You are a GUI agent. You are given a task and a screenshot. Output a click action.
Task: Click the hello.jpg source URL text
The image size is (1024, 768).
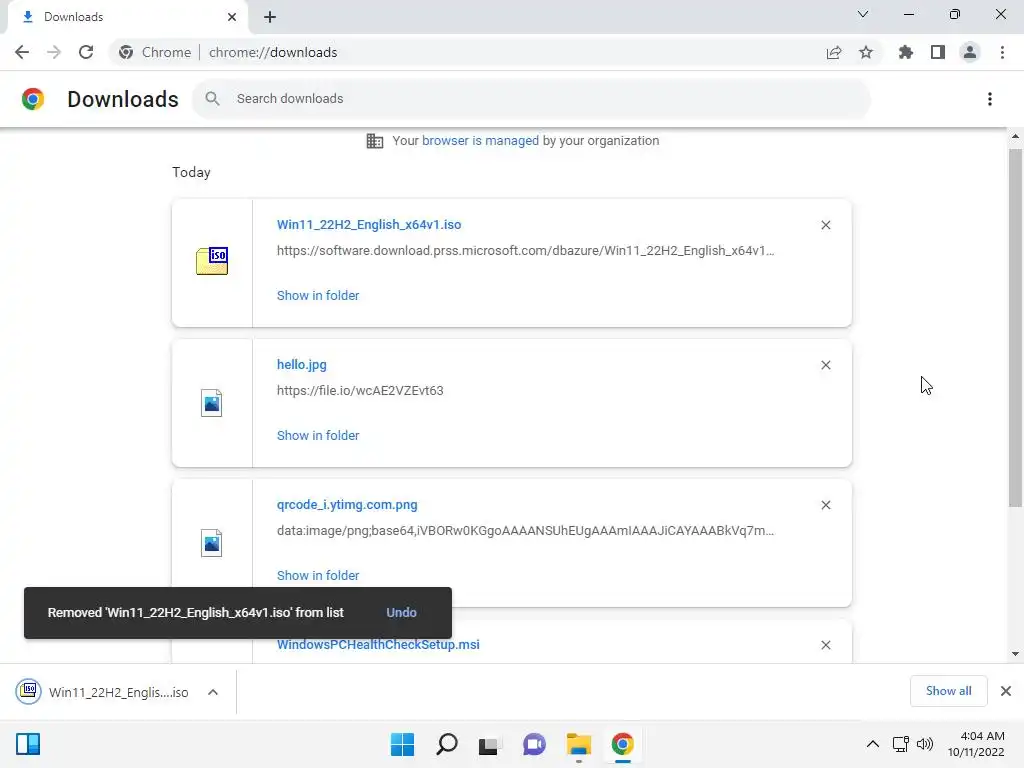[x=360, y=391]
